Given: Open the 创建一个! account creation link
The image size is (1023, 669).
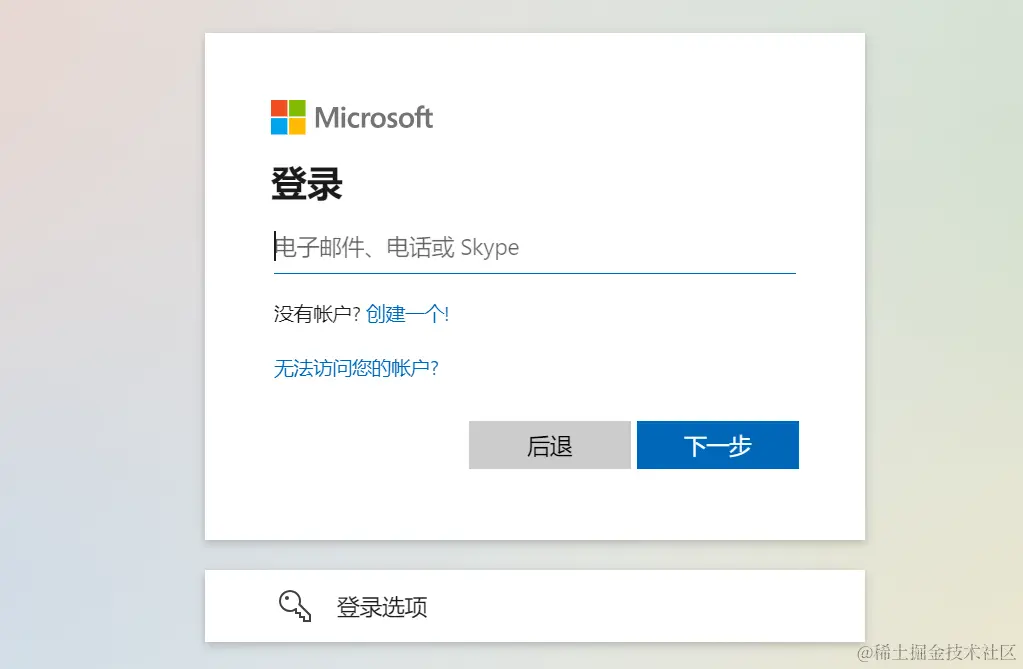Looking at the screenshot, I should (x=408, y=313).
